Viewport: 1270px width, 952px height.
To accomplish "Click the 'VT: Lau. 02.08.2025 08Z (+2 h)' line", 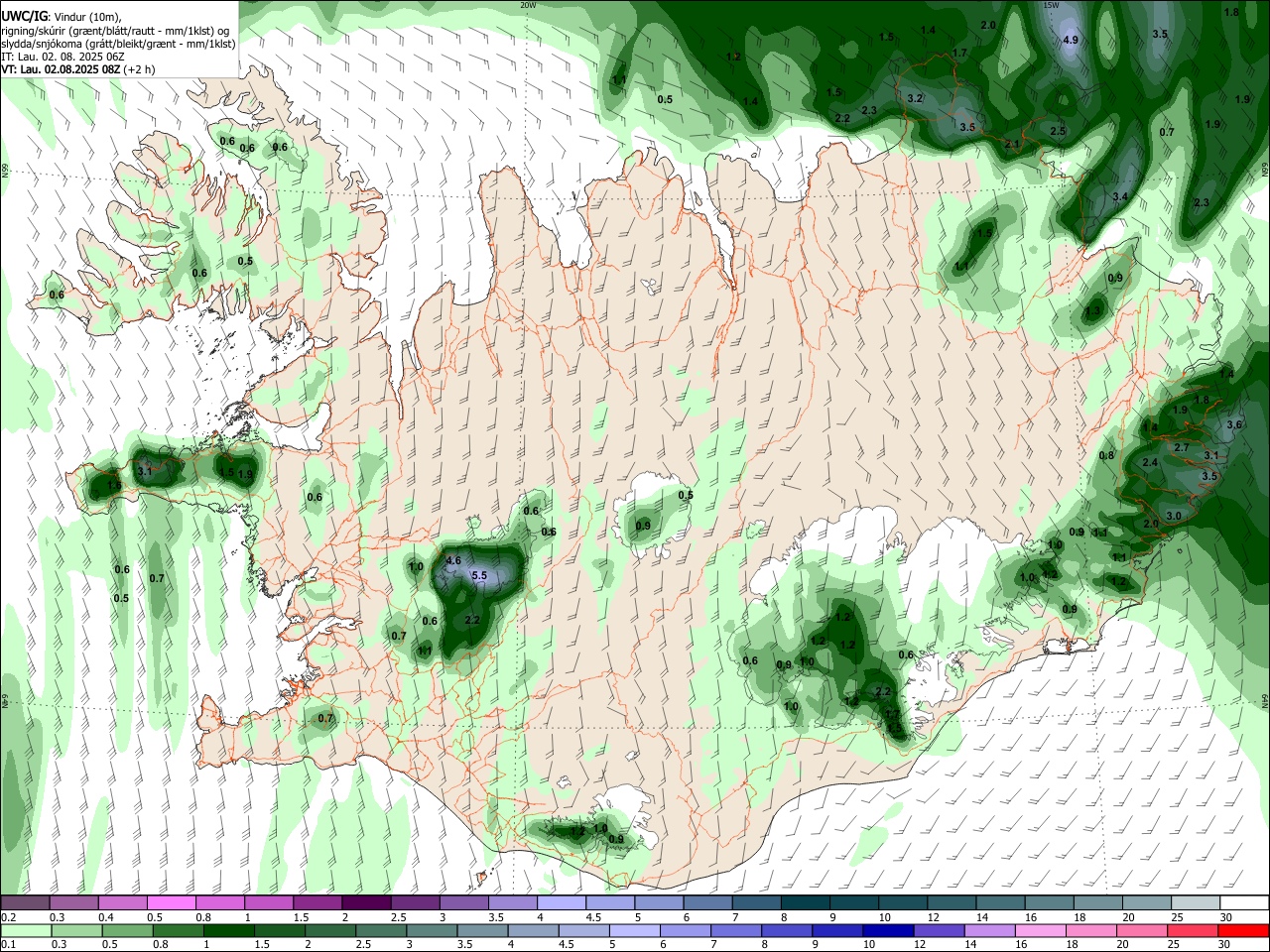I will tap(77, 69).
